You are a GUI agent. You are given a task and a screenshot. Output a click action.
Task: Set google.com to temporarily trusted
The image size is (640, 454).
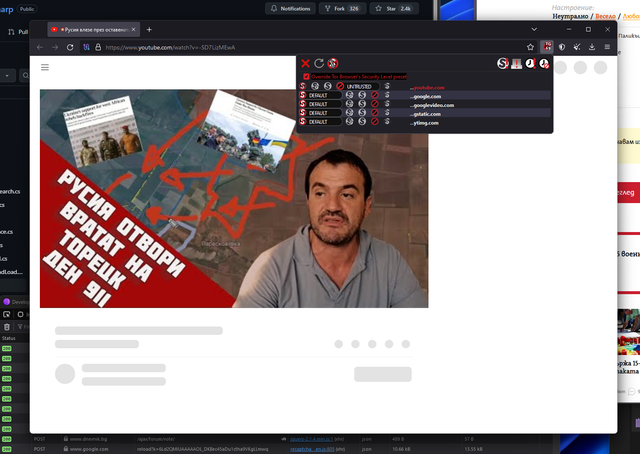[349, 95]
